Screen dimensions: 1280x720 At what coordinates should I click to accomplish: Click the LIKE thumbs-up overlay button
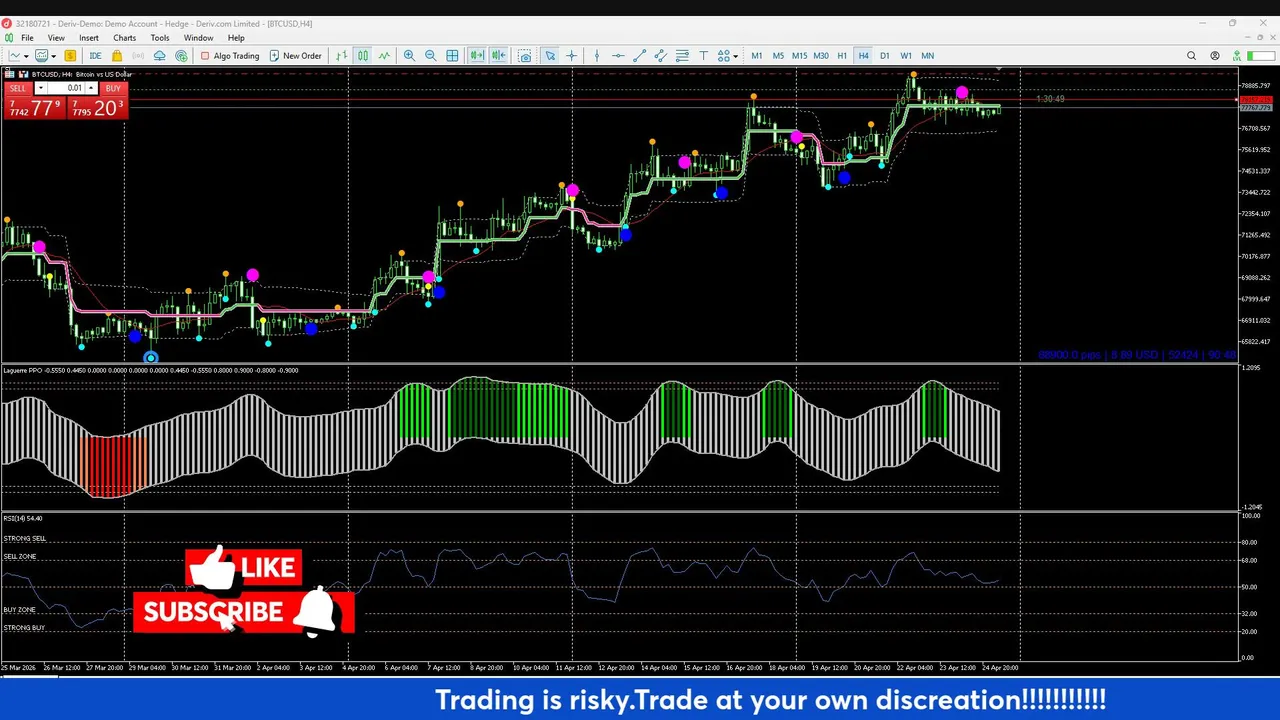243,568
